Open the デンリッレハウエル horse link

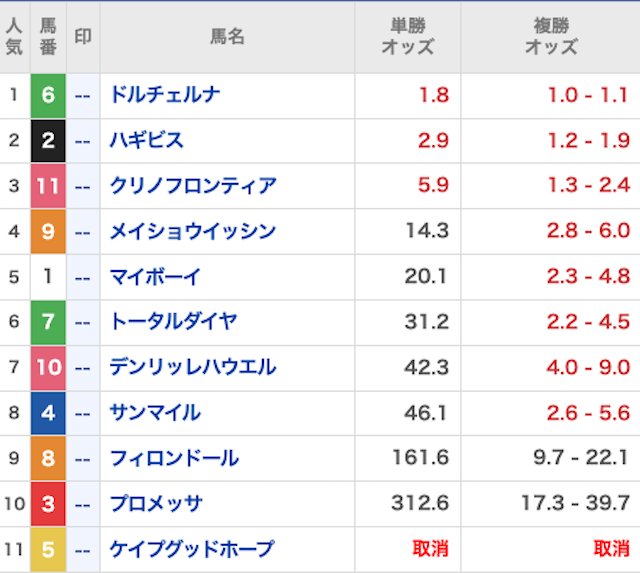tap(192, 367)
